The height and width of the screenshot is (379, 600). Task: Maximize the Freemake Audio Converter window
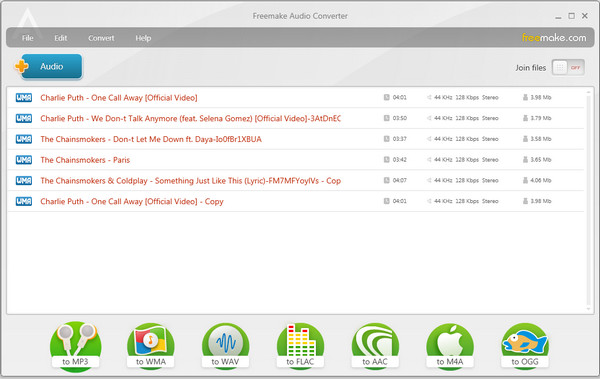pos(571,16)
